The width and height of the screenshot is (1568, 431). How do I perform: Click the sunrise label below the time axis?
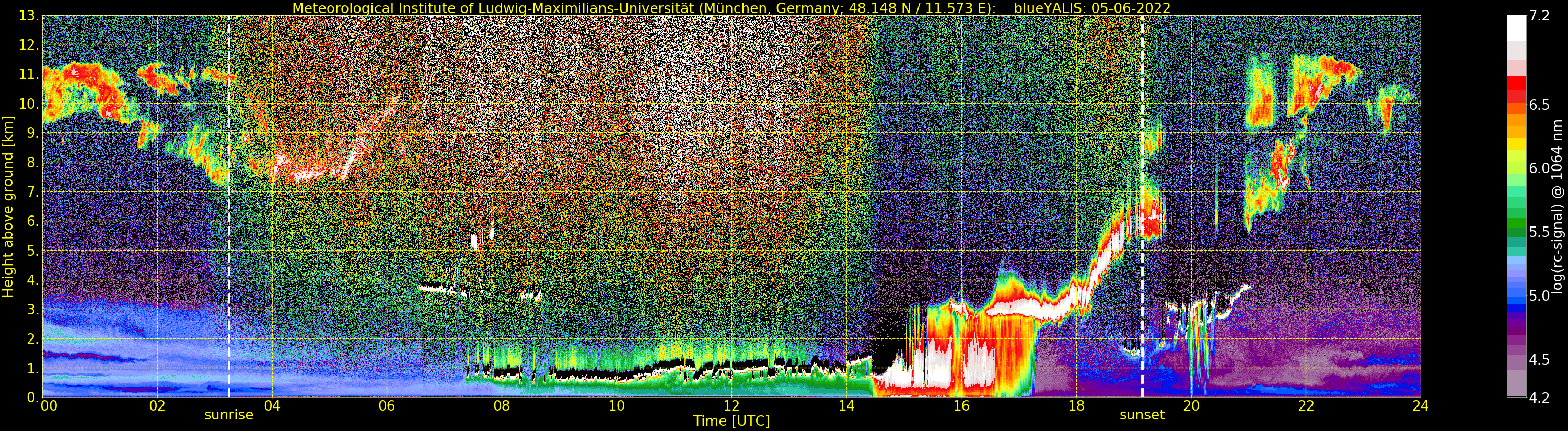[228, 415]
